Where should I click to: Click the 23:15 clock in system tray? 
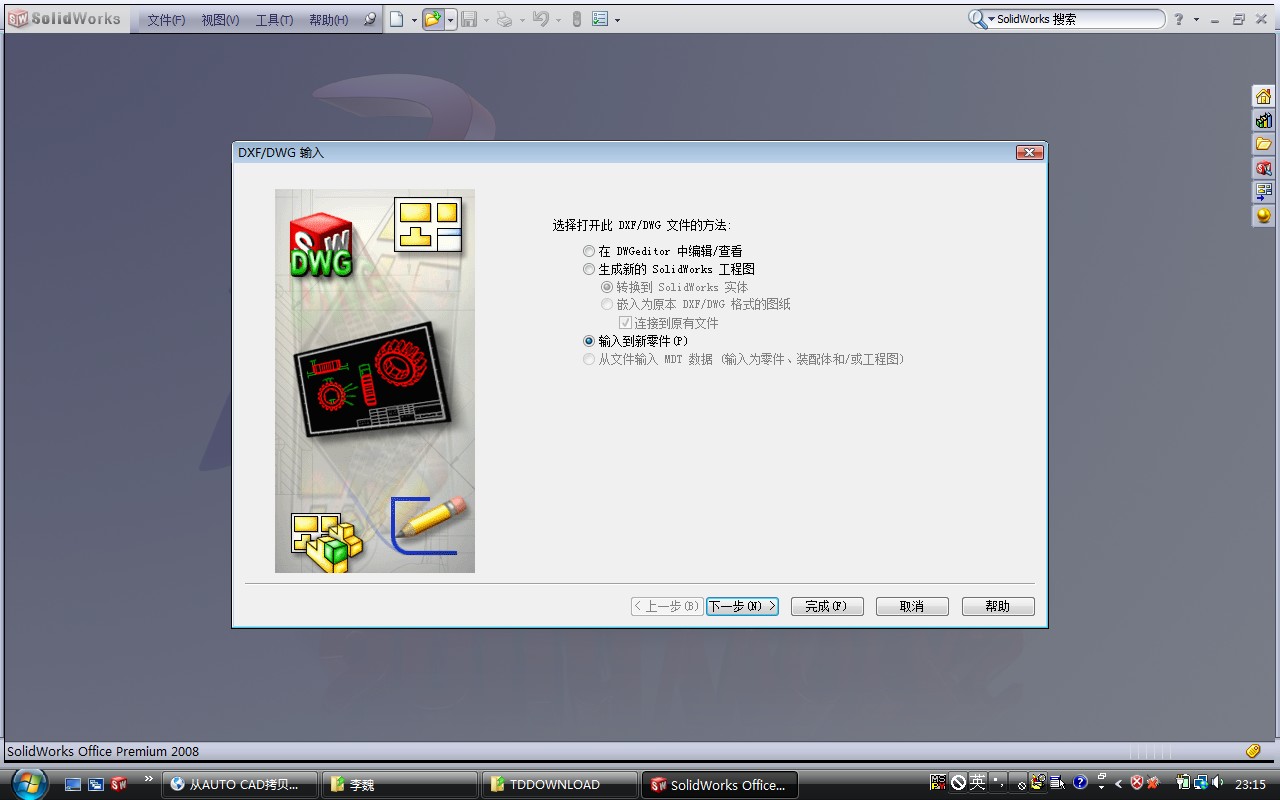click(1250, 784)
